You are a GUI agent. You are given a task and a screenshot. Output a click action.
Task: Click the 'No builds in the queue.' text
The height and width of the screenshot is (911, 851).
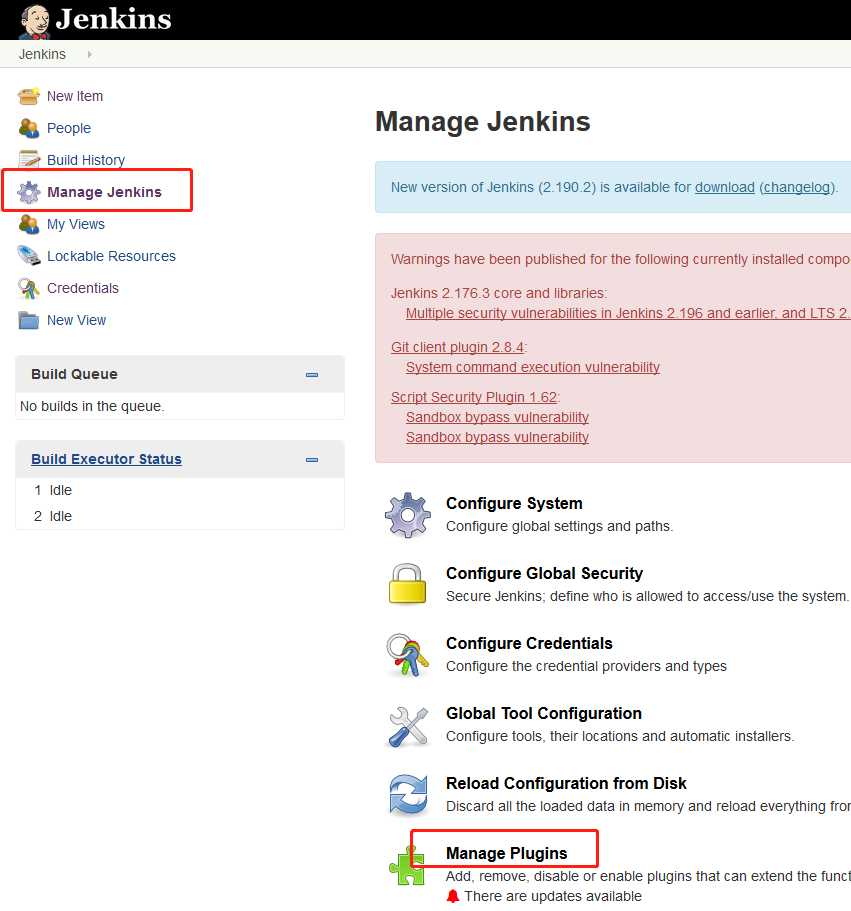click(92, 406)
